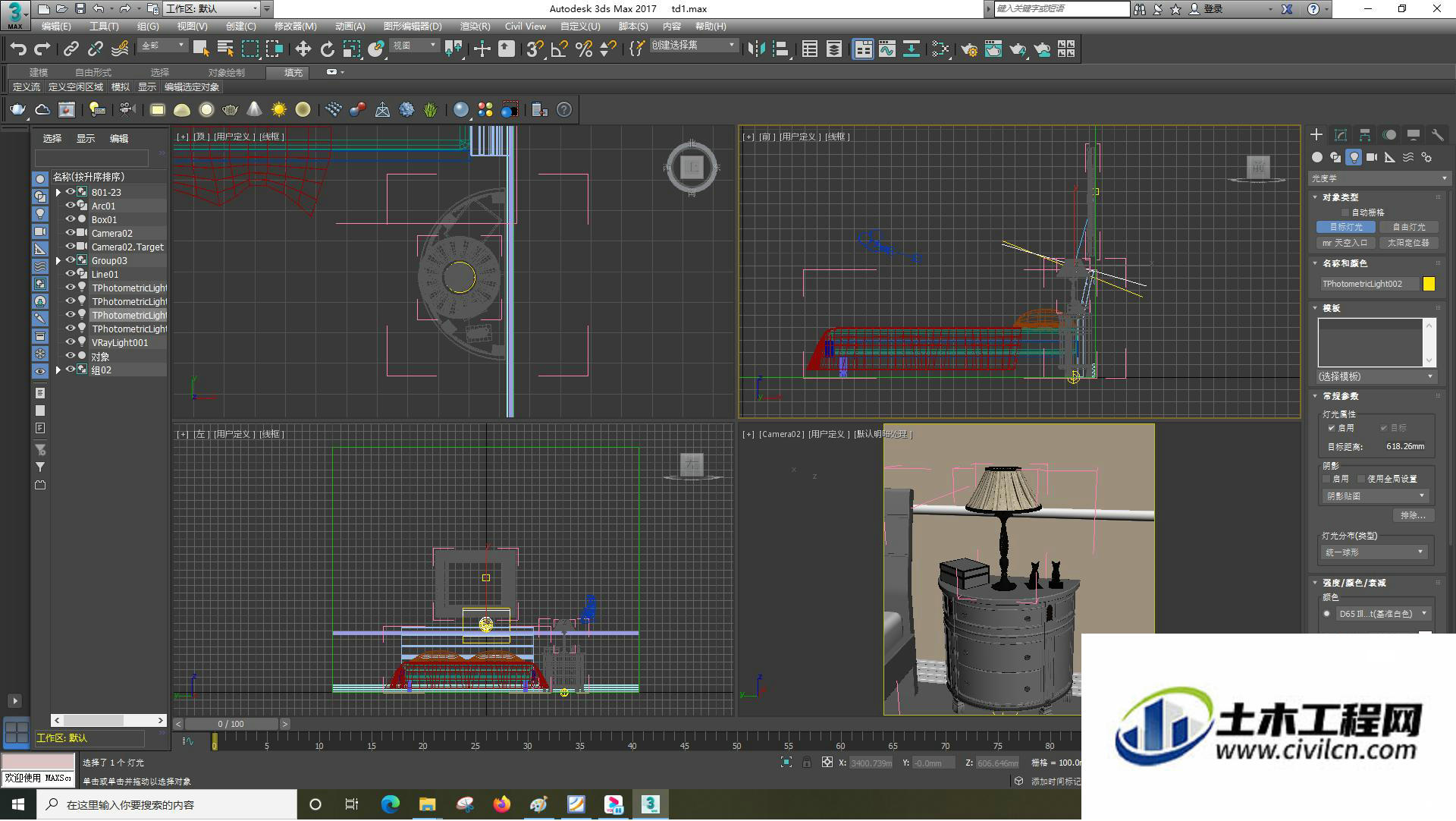Screen dimensions: 1456x821
Task: Select the Geometry category sphere icon
Action: [1317, 157]
